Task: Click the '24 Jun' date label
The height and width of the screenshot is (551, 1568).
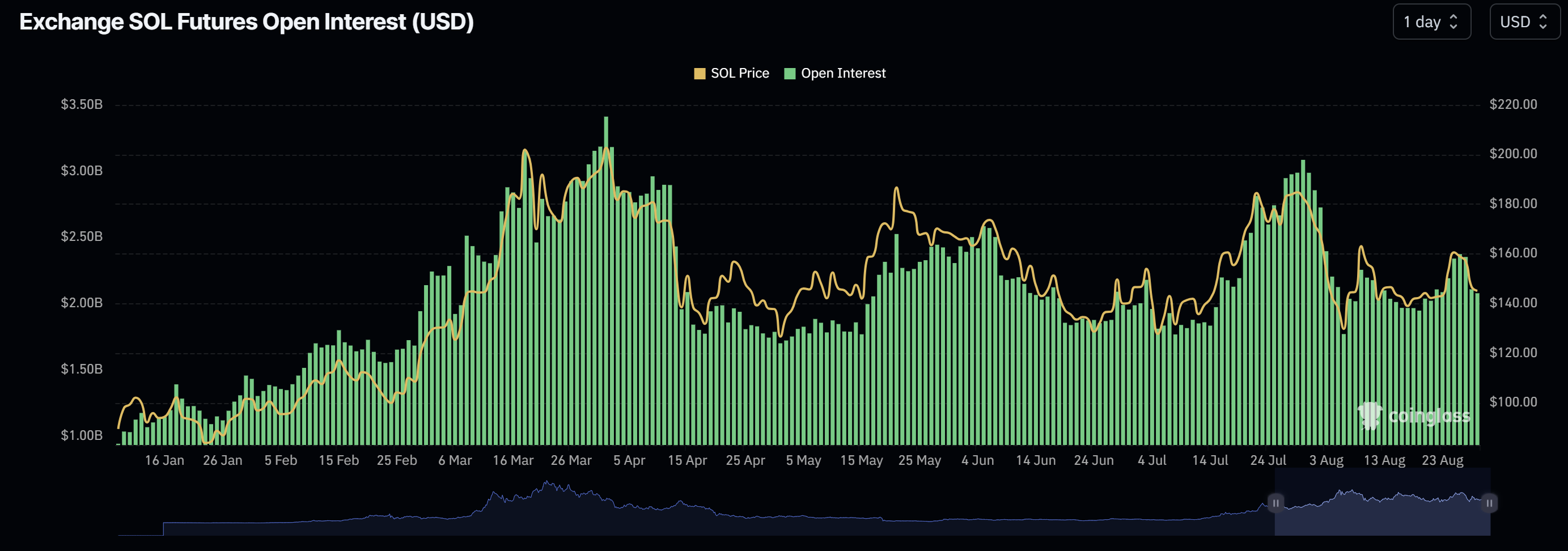Action: 1094,460
